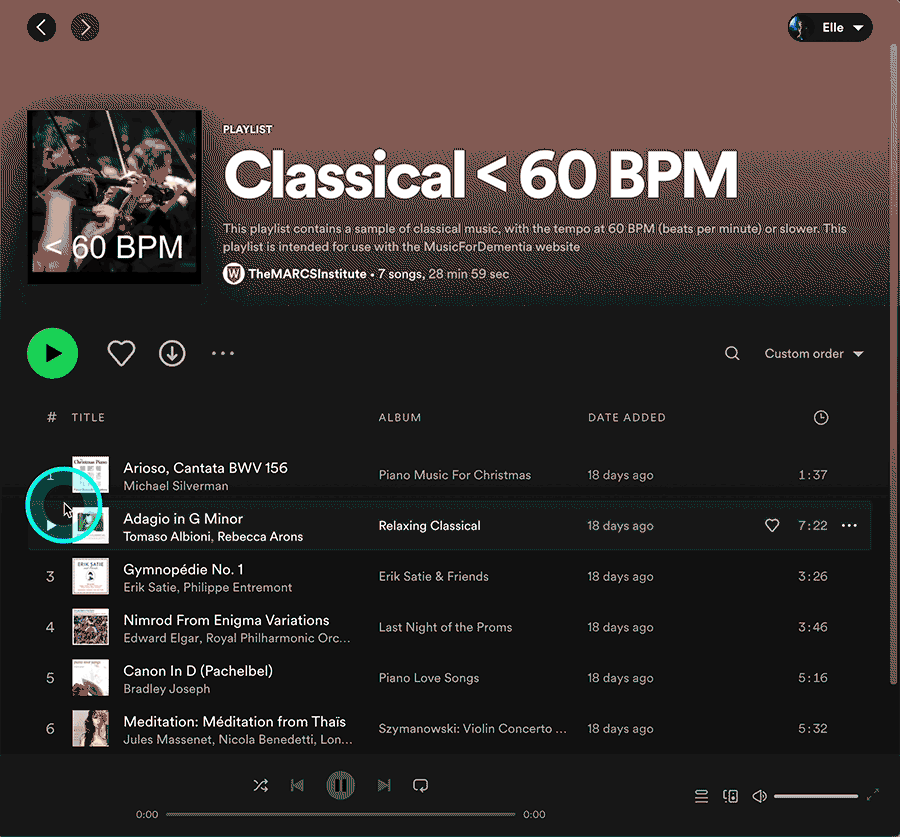
Task: Open the playlist more options menu
Action: coord(223,353)
